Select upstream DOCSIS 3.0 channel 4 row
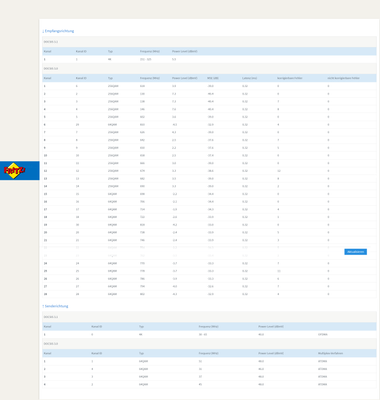This screenshot has height=400, width=380. tap(209, 384)
